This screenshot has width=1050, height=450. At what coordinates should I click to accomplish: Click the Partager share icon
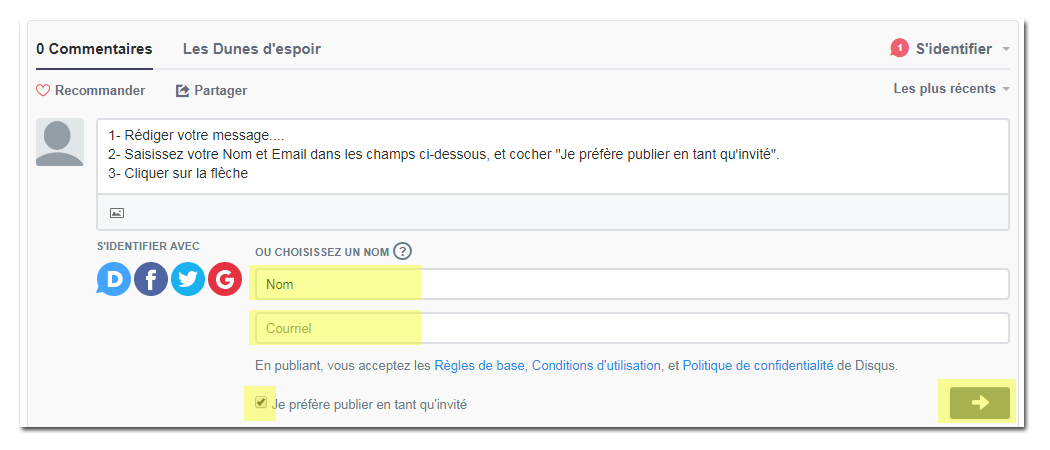182,90
